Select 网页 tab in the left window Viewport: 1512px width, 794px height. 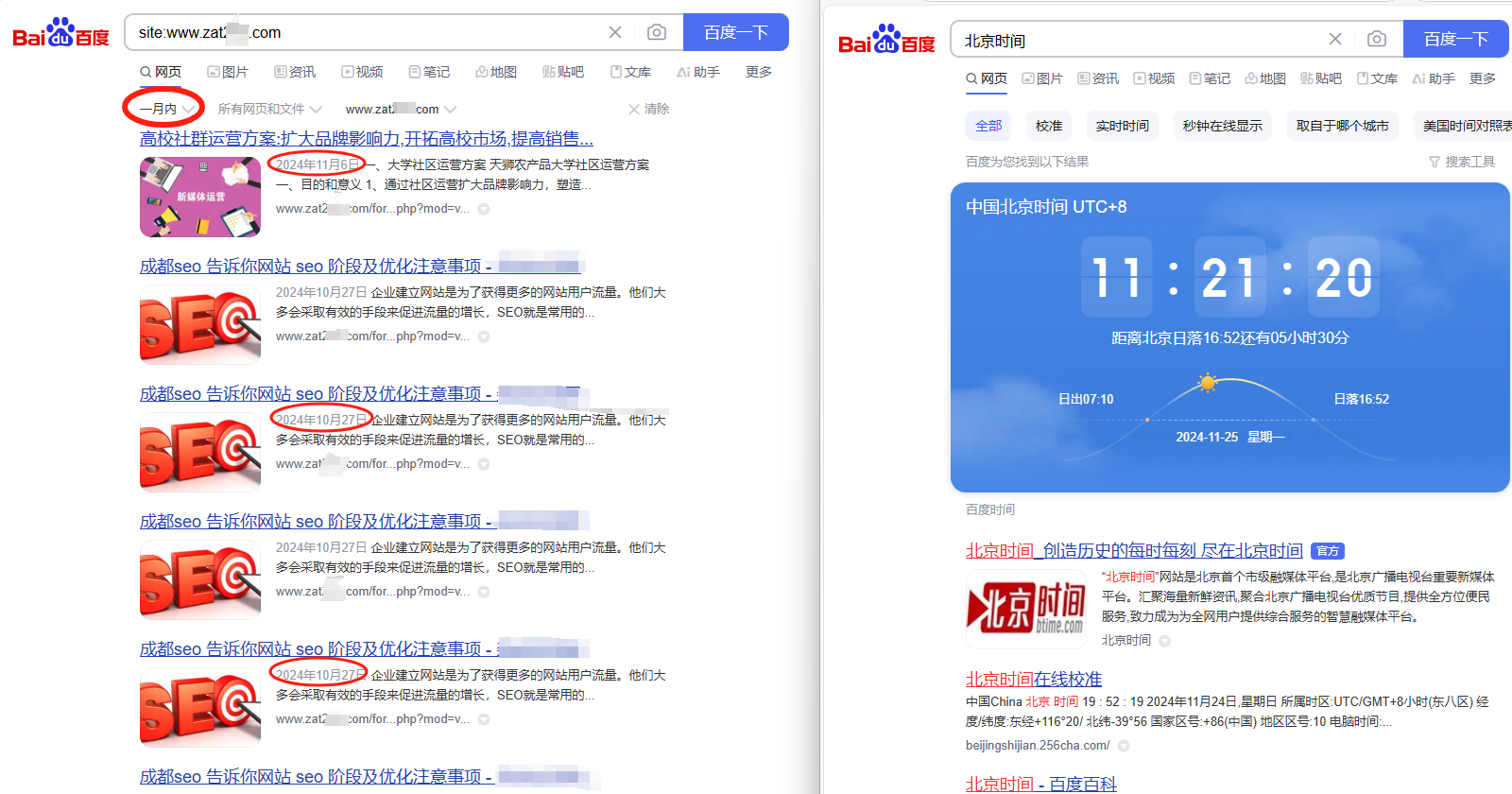[161, 72]
